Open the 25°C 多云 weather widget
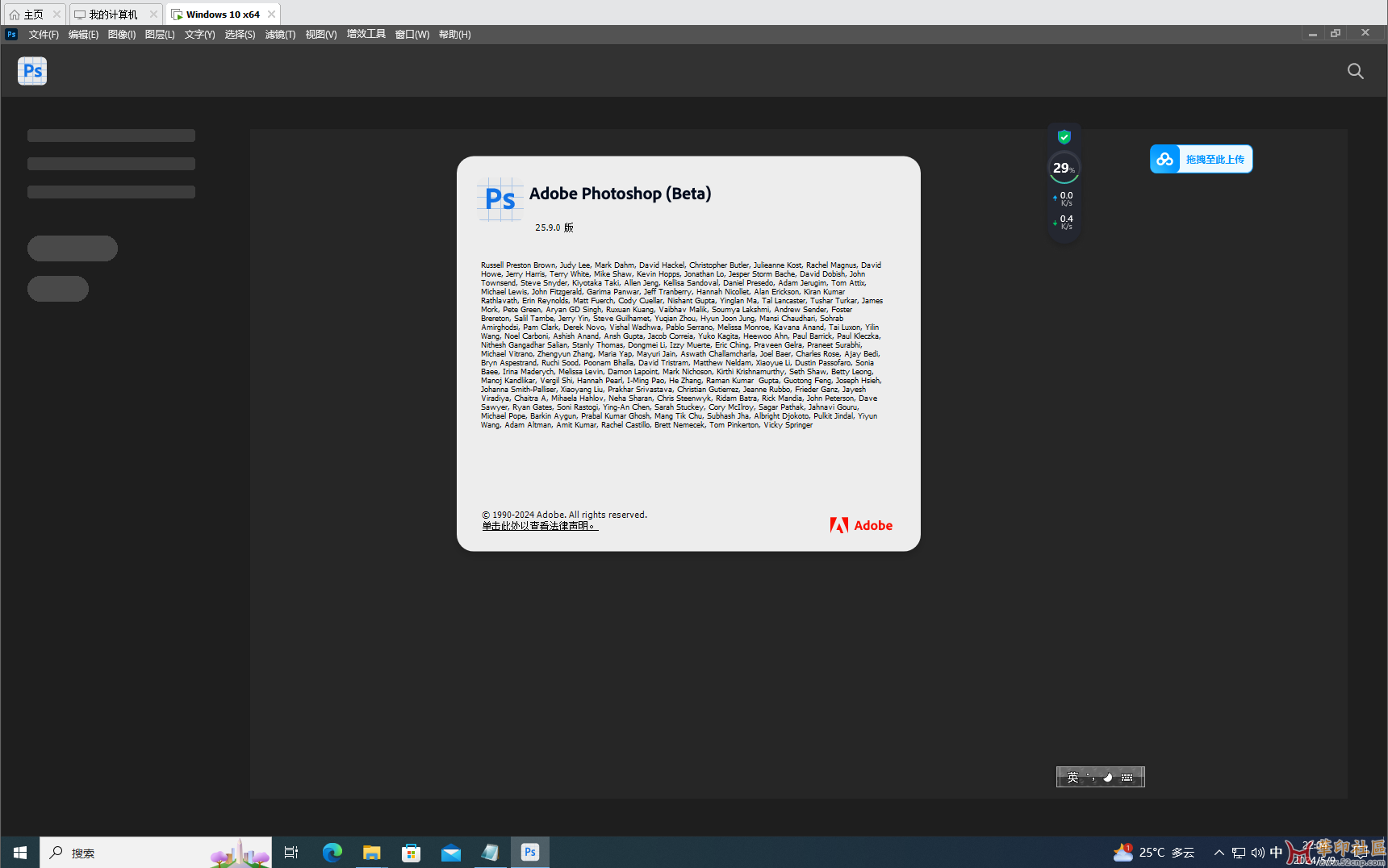 1154,853
